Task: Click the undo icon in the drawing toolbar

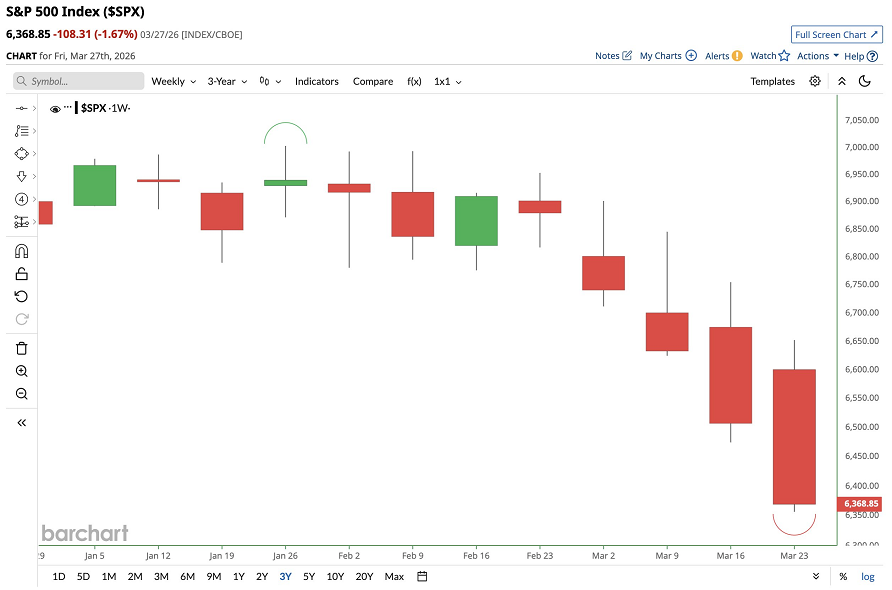Action: [21, 296]
